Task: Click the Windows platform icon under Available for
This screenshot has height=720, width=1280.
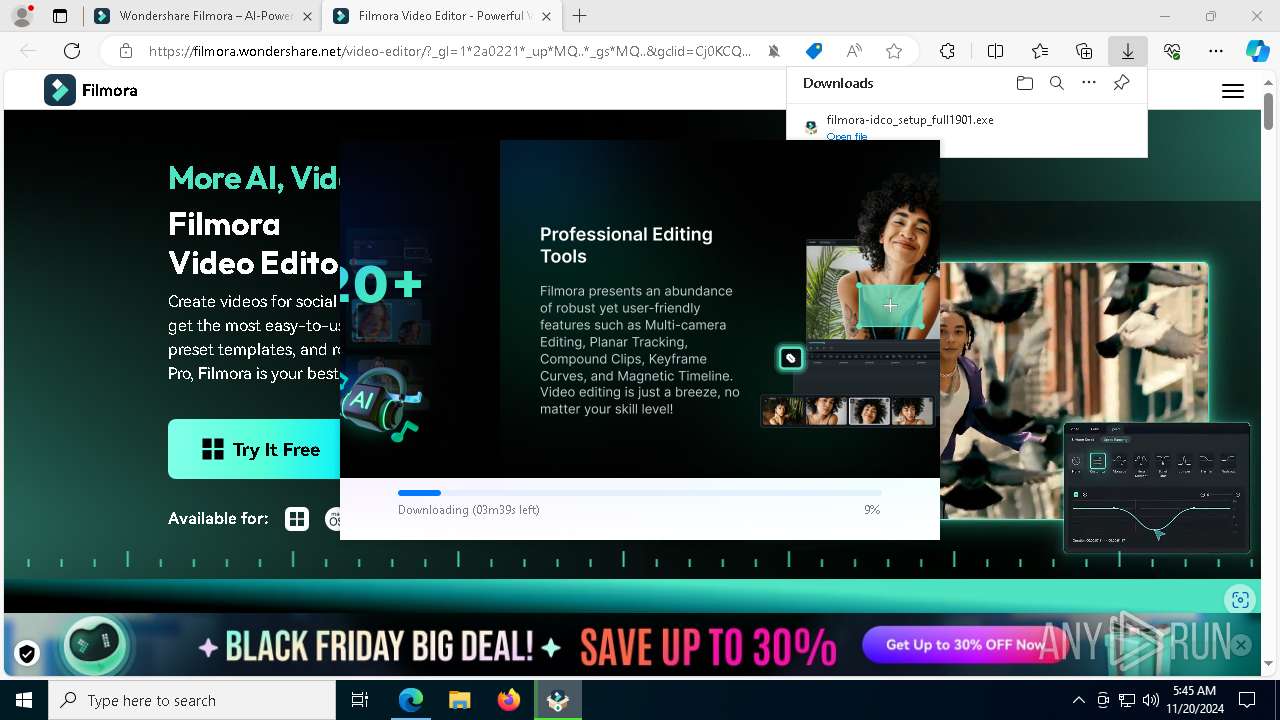Action: click(x=297, y=519)
